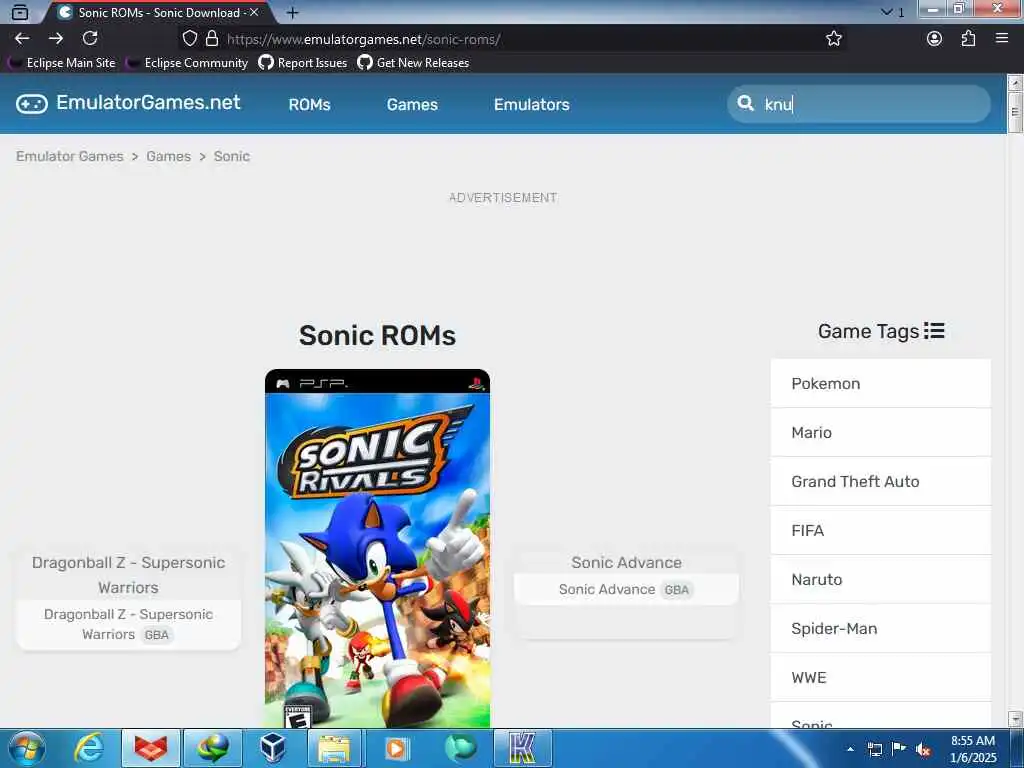Click the Sonic breadcrumb
The width and height of the screenshot is (1024, 768).
pyautogui.click(x=232, y=156)
